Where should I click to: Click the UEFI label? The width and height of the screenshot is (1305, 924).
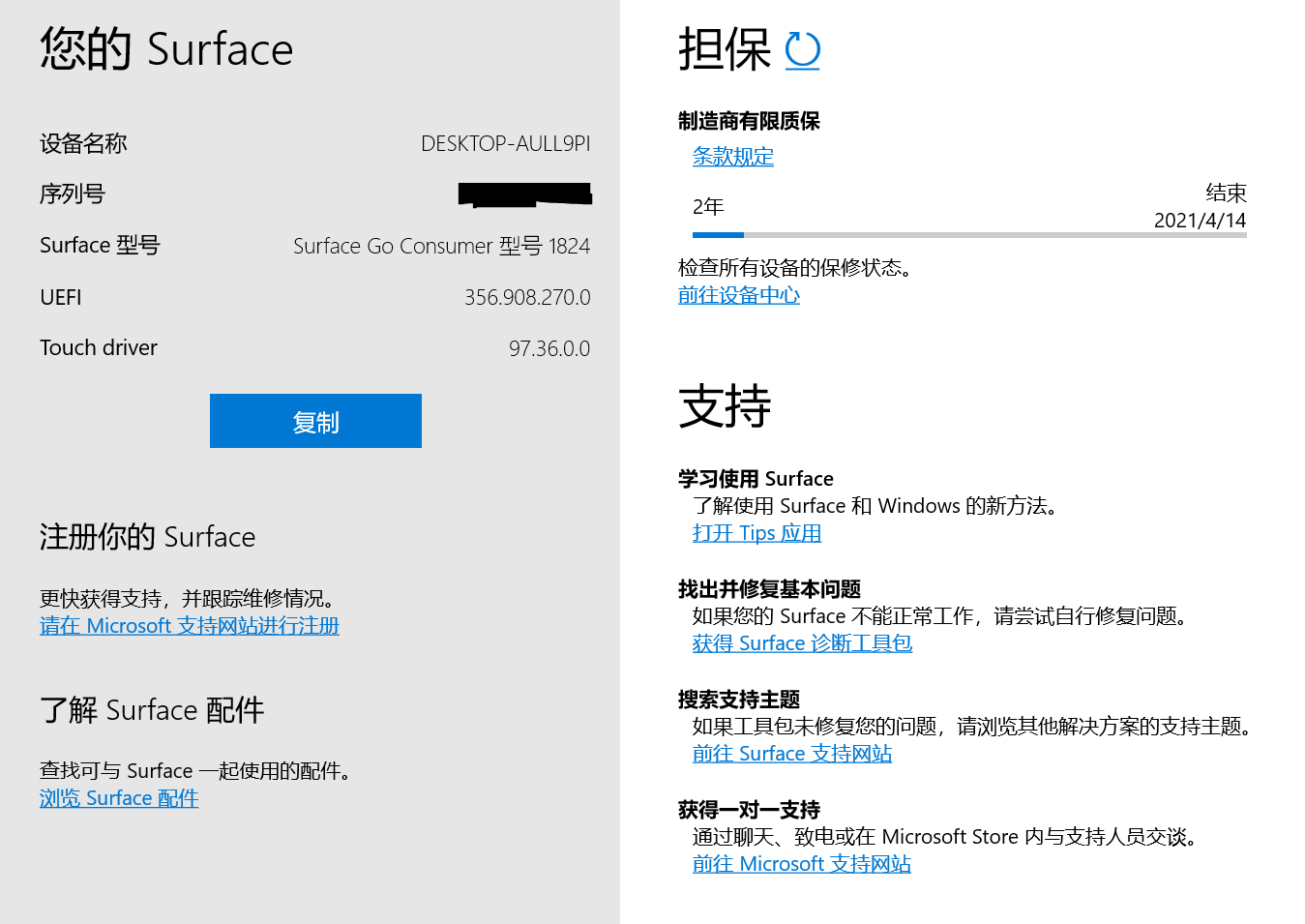pyautogui.click(x=61, y=297)
